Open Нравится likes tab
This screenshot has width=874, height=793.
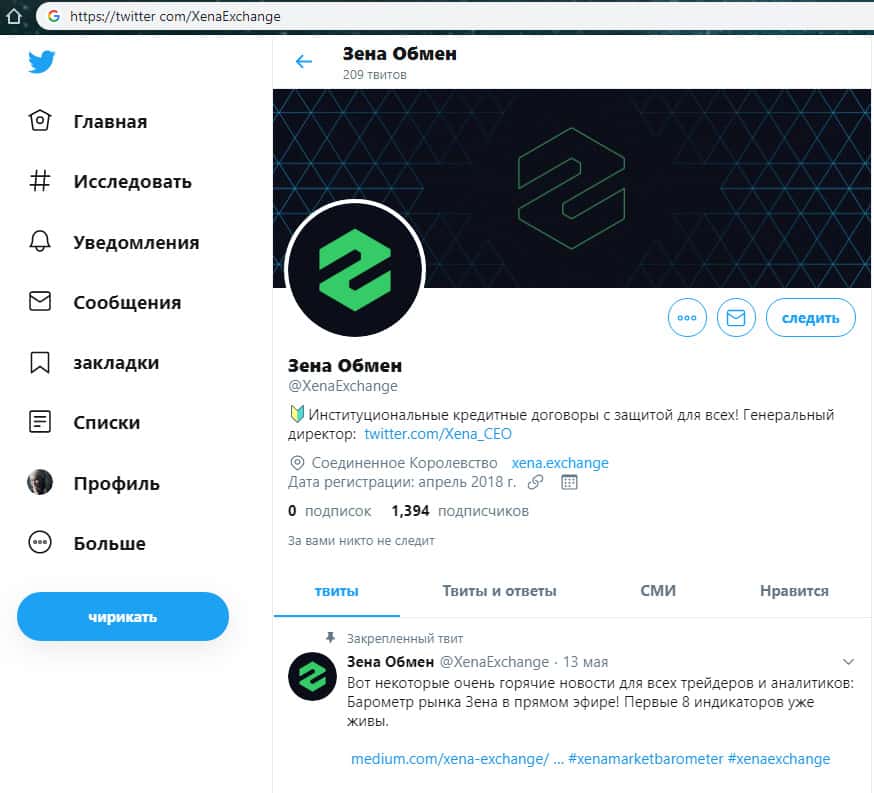tap(794, 591)
